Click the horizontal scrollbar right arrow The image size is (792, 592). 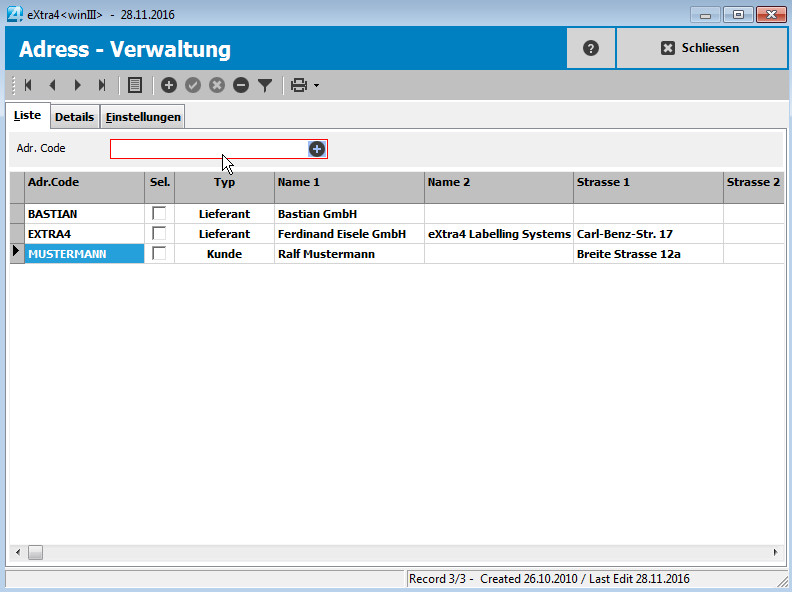(775, 552)
